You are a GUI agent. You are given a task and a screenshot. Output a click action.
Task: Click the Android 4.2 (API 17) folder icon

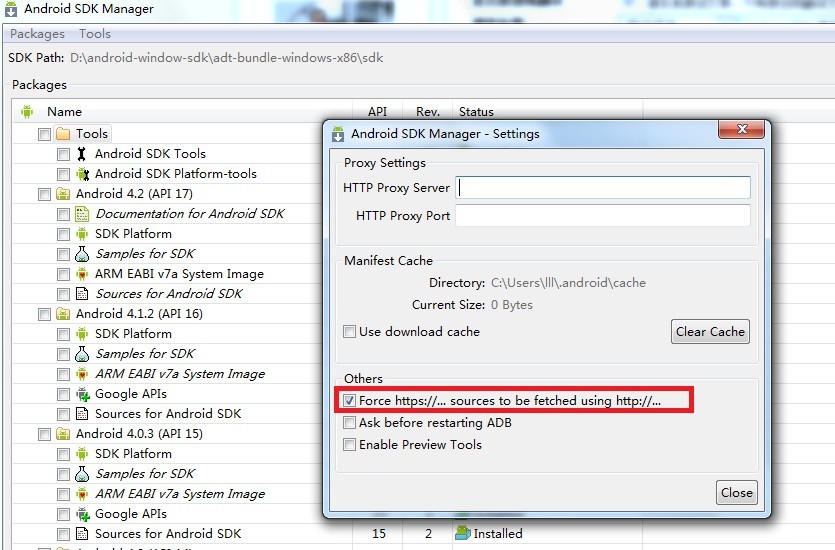[63, 194]
